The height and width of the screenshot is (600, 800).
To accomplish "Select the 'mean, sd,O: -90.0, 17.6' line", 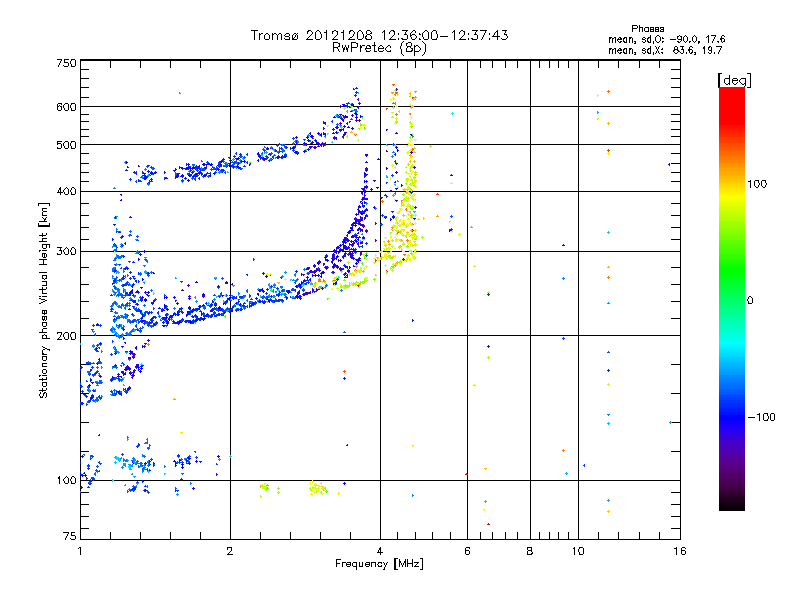I will click(x=666, y=39).
